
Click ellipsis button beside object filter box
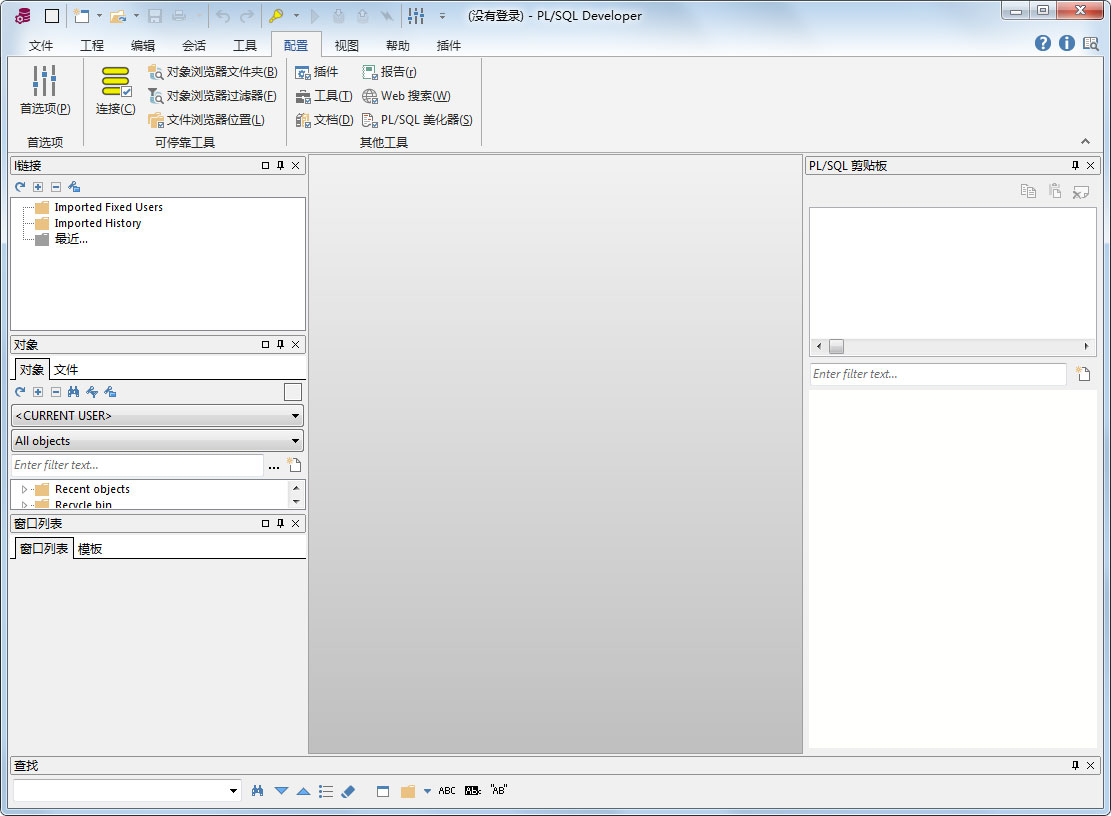(273, 465)
